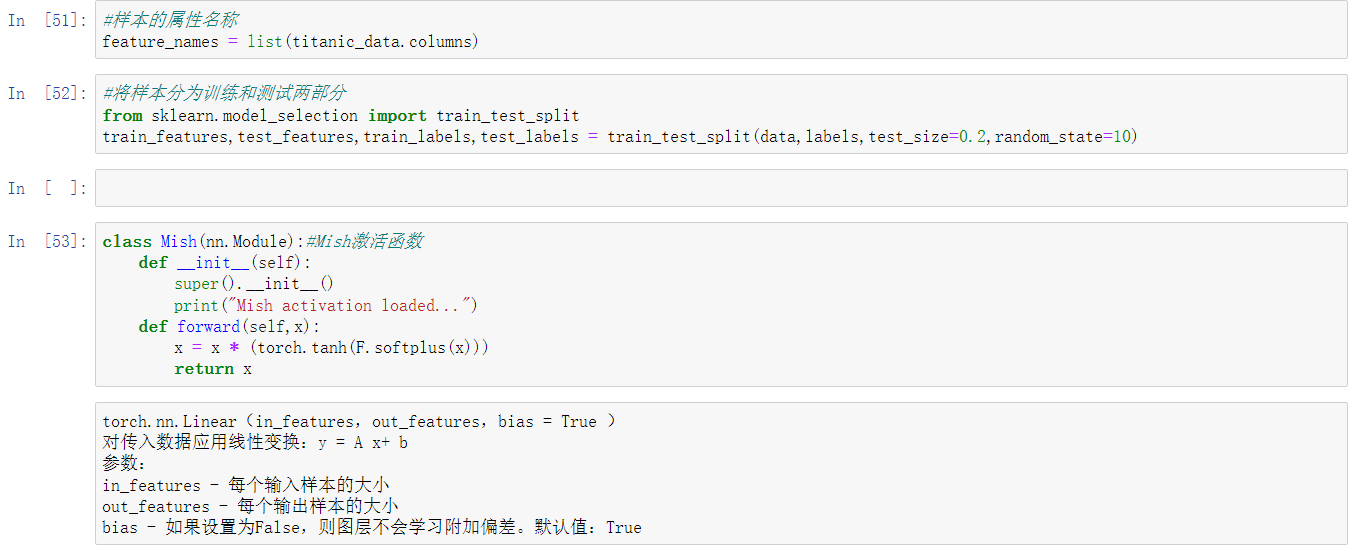Screen dimensions: 1356x556
Task: Select the empty In [ ] prompt
Action: [x=47, y=189]
